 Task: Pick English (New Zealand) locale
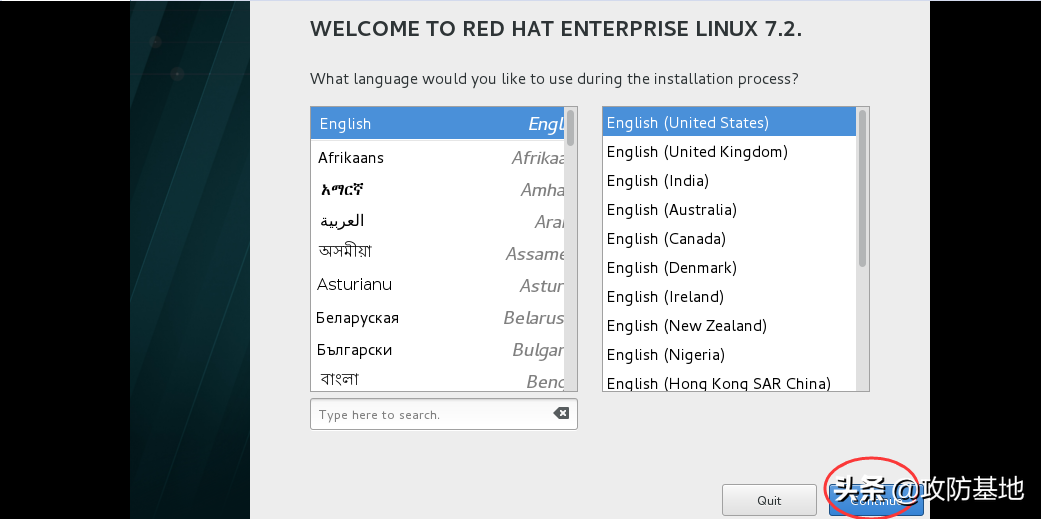click(x=686, y=326)
